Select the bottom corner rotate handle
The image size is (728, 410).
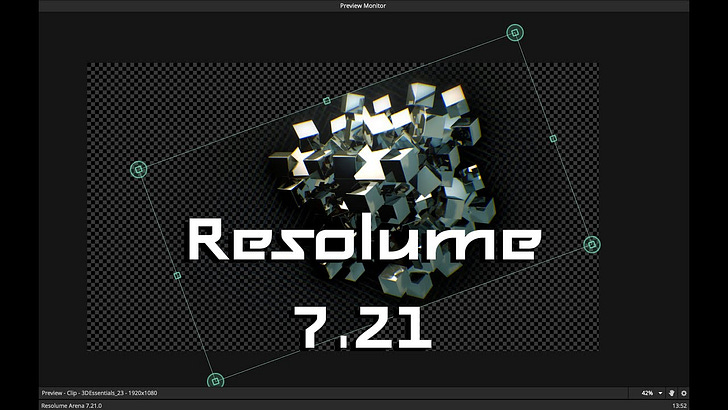[215, 381]
